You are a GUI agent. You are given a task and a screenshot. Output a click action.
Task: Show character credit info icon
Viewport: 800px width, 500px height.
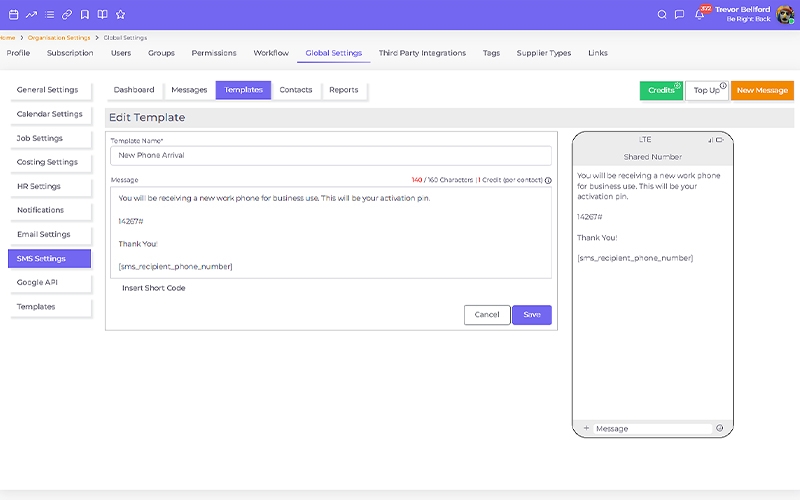[x=548, y=180]
